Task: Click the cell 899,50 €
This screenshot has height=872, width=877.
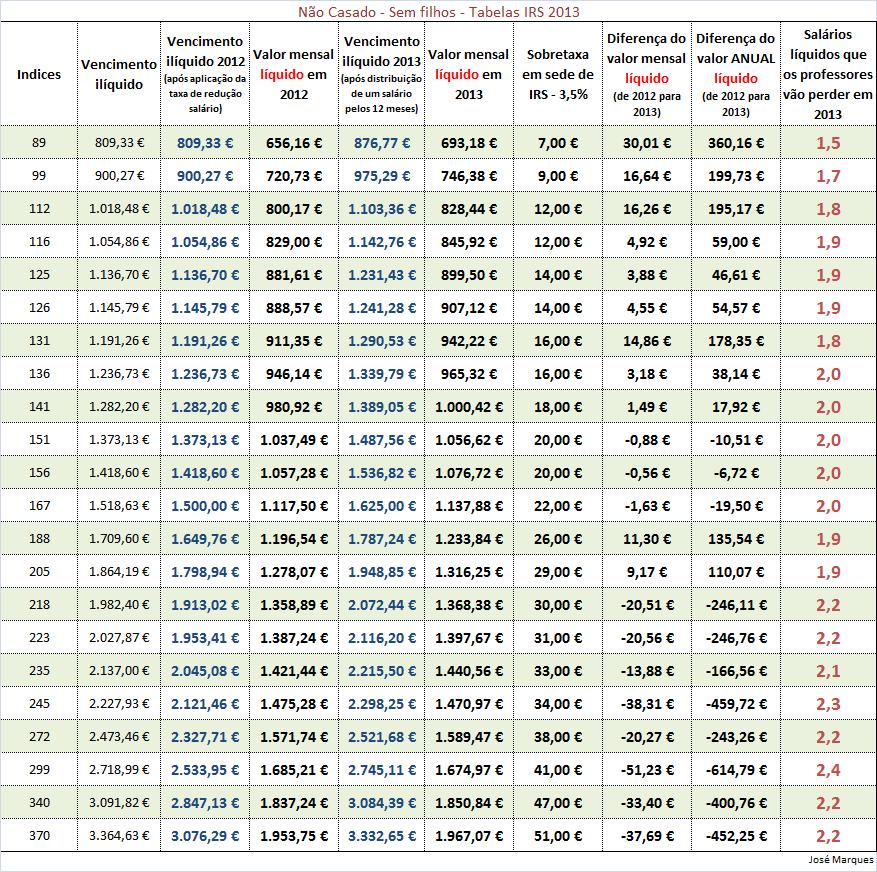Action: 469,275
